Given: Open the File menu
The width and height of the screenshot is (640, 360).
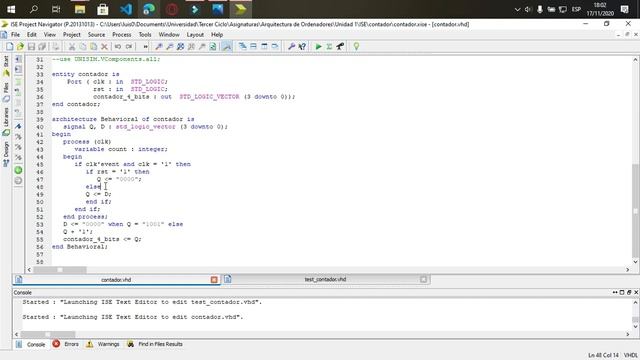Looking at the screenshot, I should tap(16, 35).
